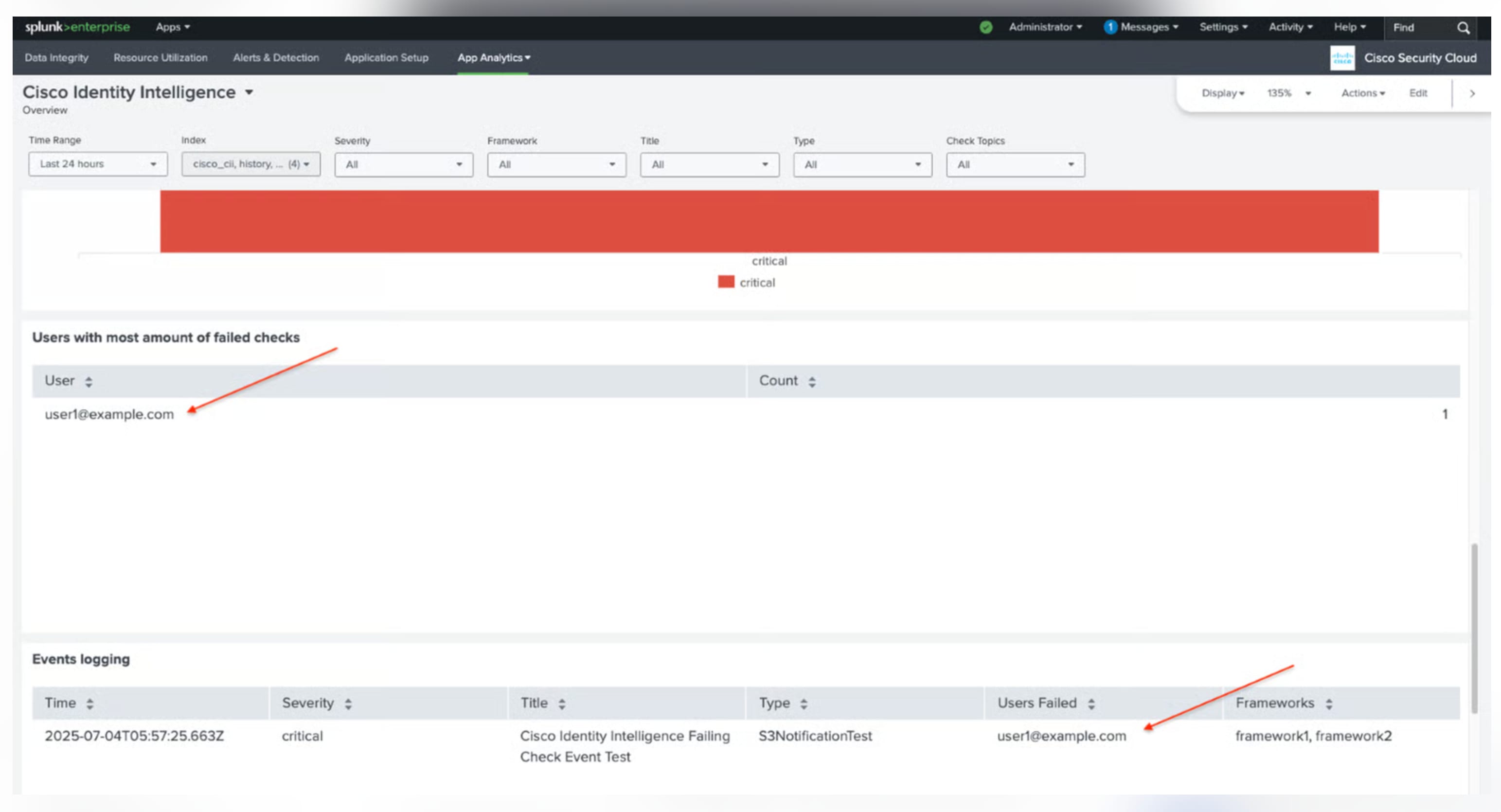Image resolution: width=1501 pixels, height=812 pixels.
Task: Open the Severity filter dropdown
Action: [403, 165]
